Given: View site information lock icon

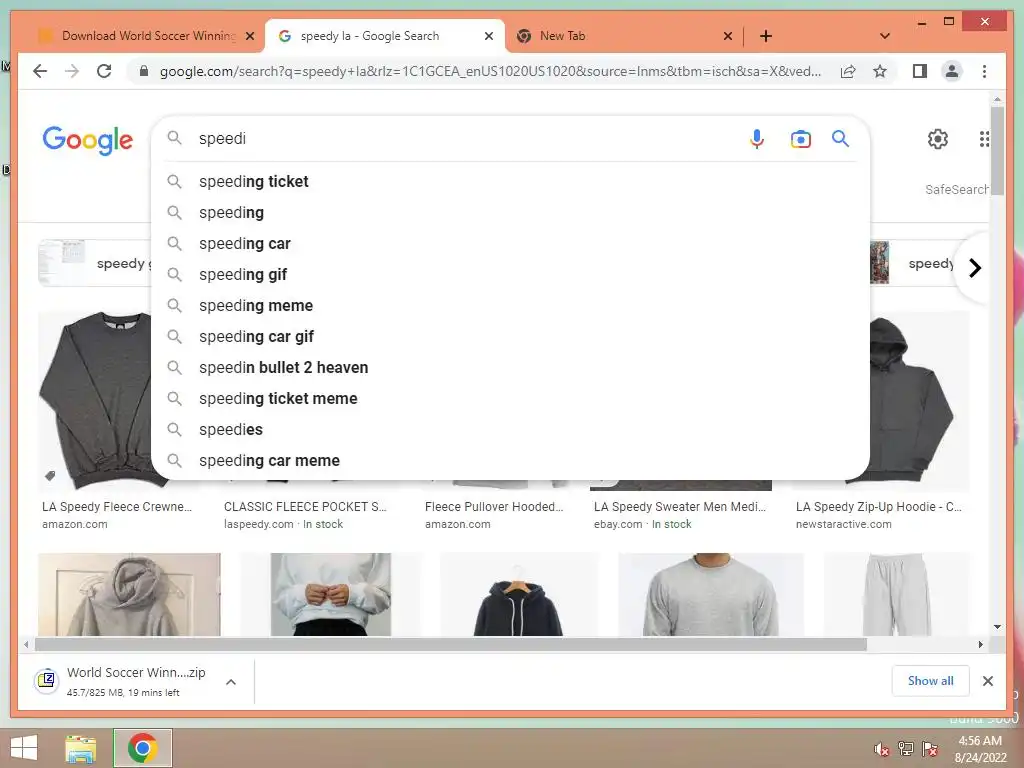Looking at the screenshot, I should [x=144, y=71].
